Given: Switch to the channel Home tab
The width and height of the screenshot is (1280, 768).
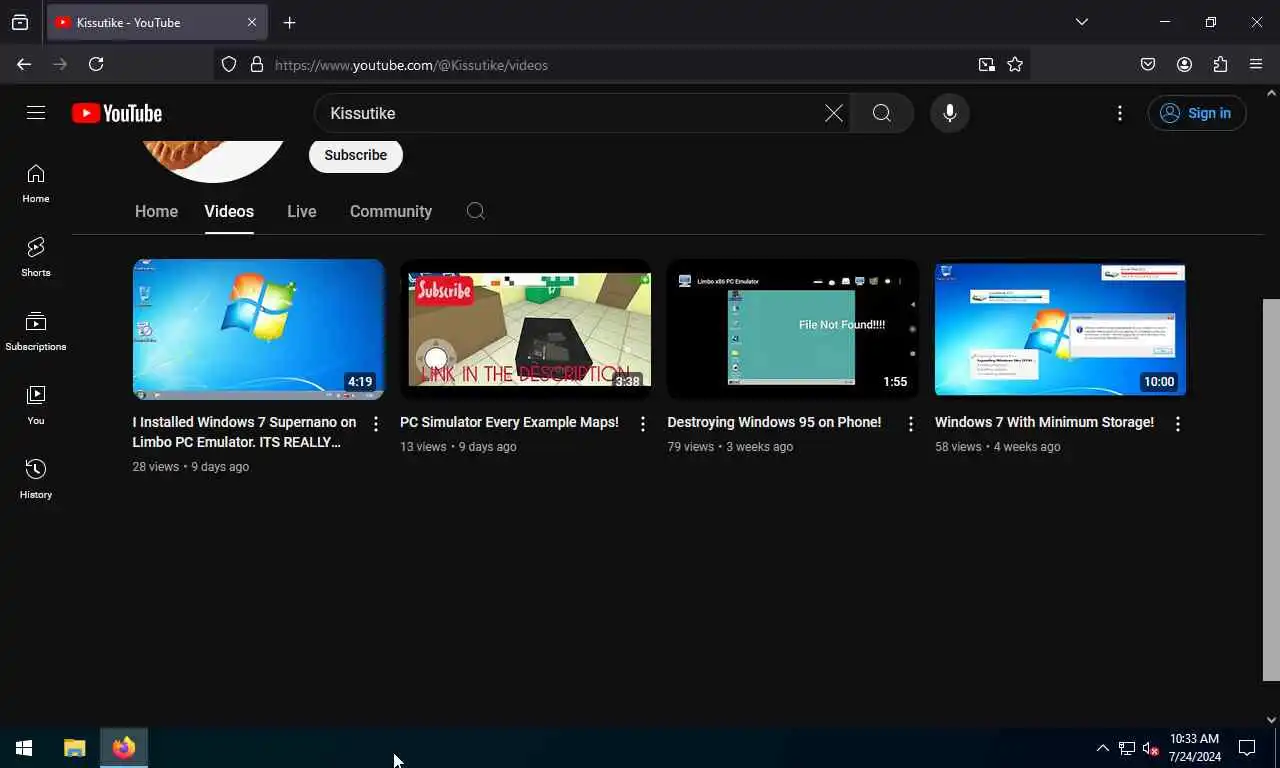Looking at the screenshot, I should [156, 211].
